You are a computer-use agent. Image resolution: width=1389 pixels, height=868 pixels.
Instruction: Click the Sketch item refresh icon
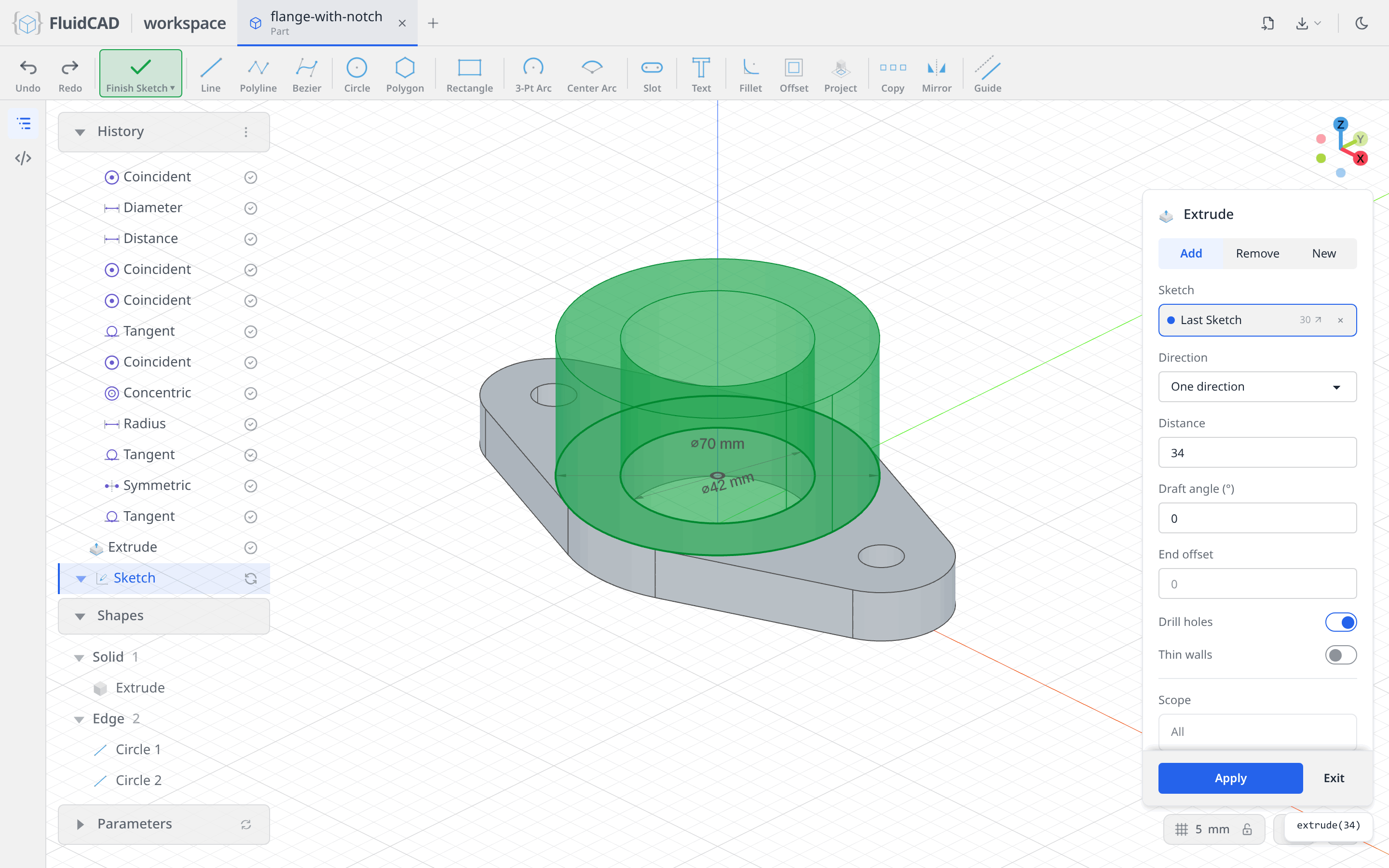pos(250,579)
